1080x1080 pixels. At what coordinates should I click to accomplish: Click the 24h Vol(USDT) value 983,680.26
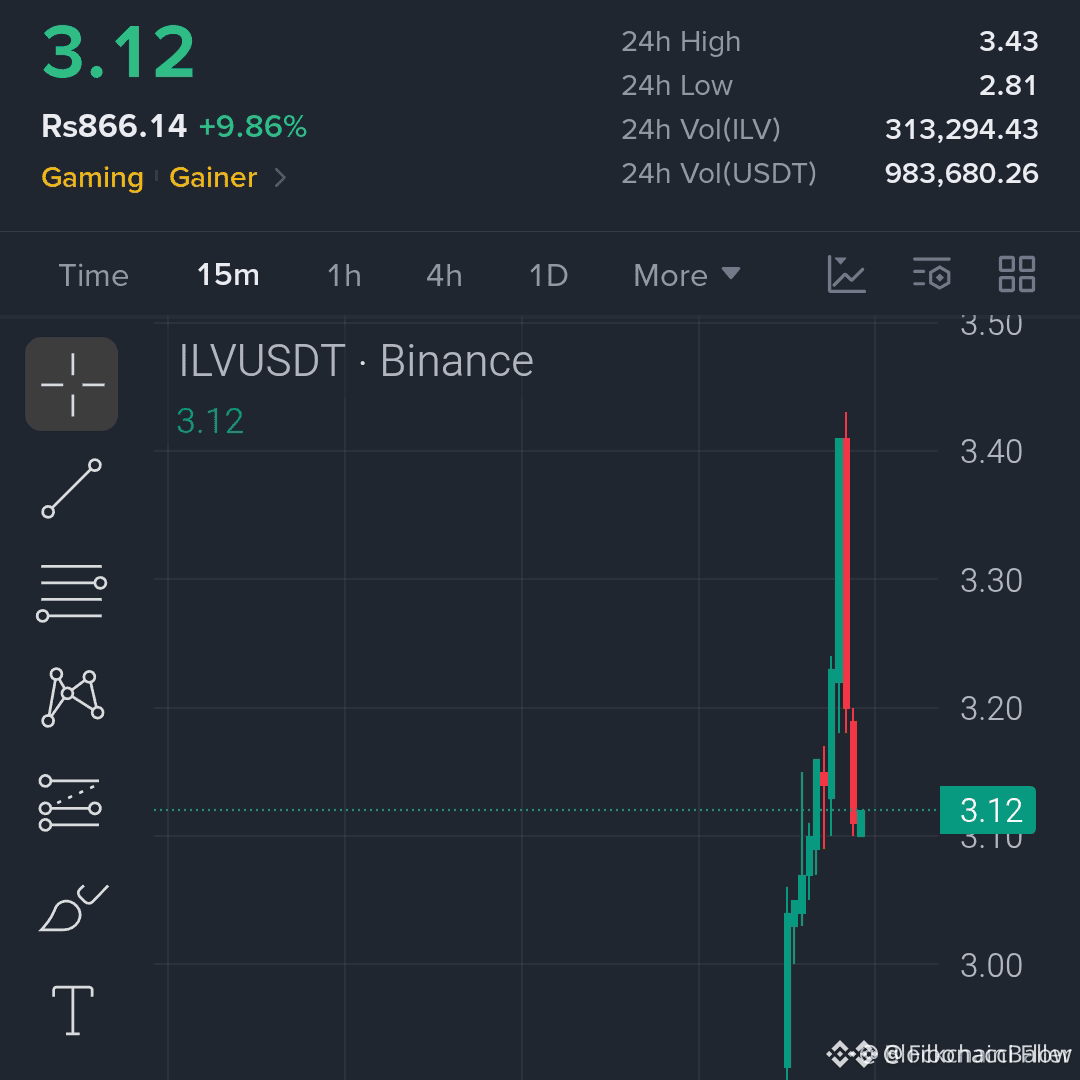click(962, 173)
